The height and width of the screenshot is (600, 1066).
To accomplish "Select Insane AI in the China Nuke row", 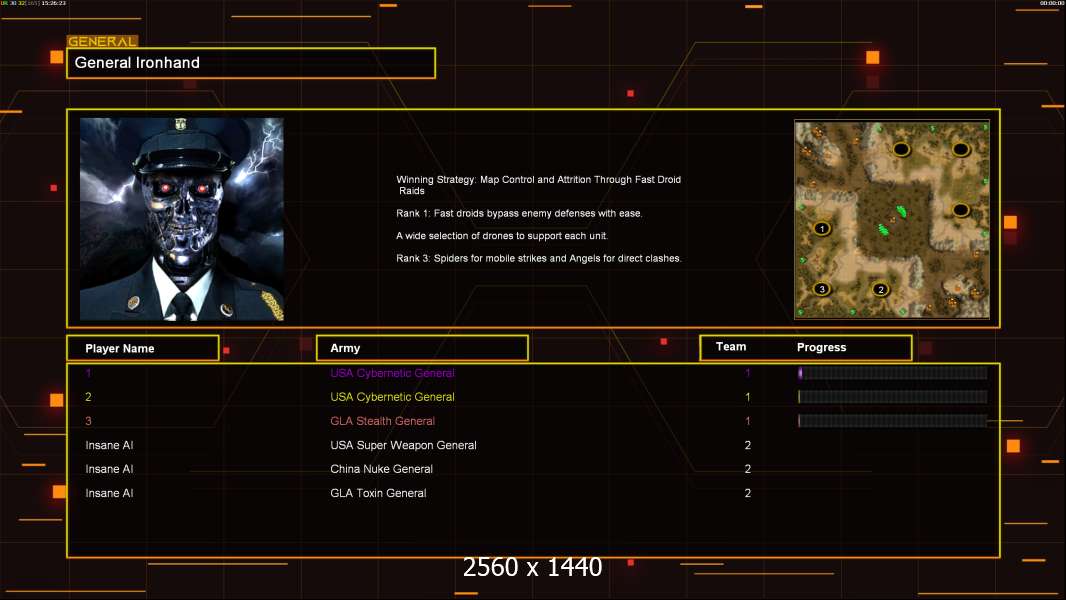I will pos(109,469).
